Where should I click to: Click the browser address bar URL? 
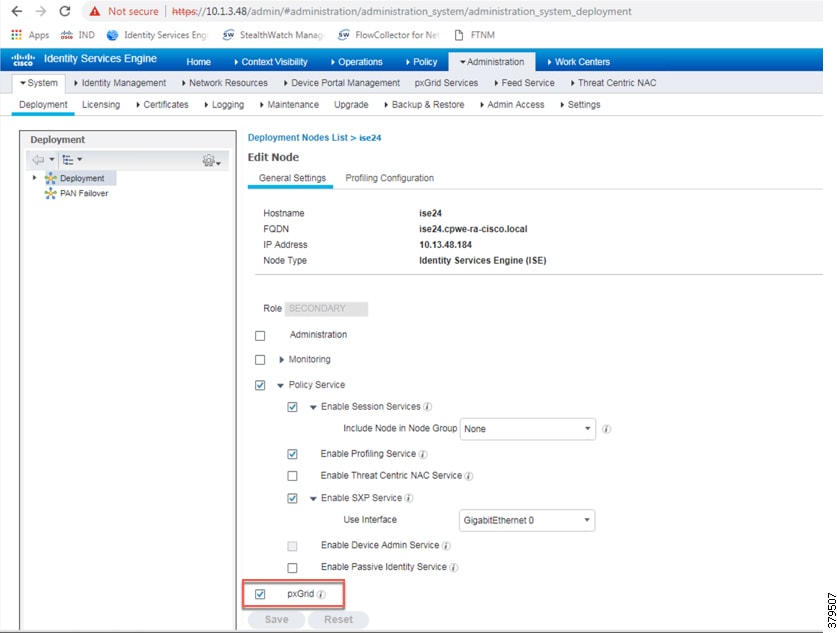401,11
